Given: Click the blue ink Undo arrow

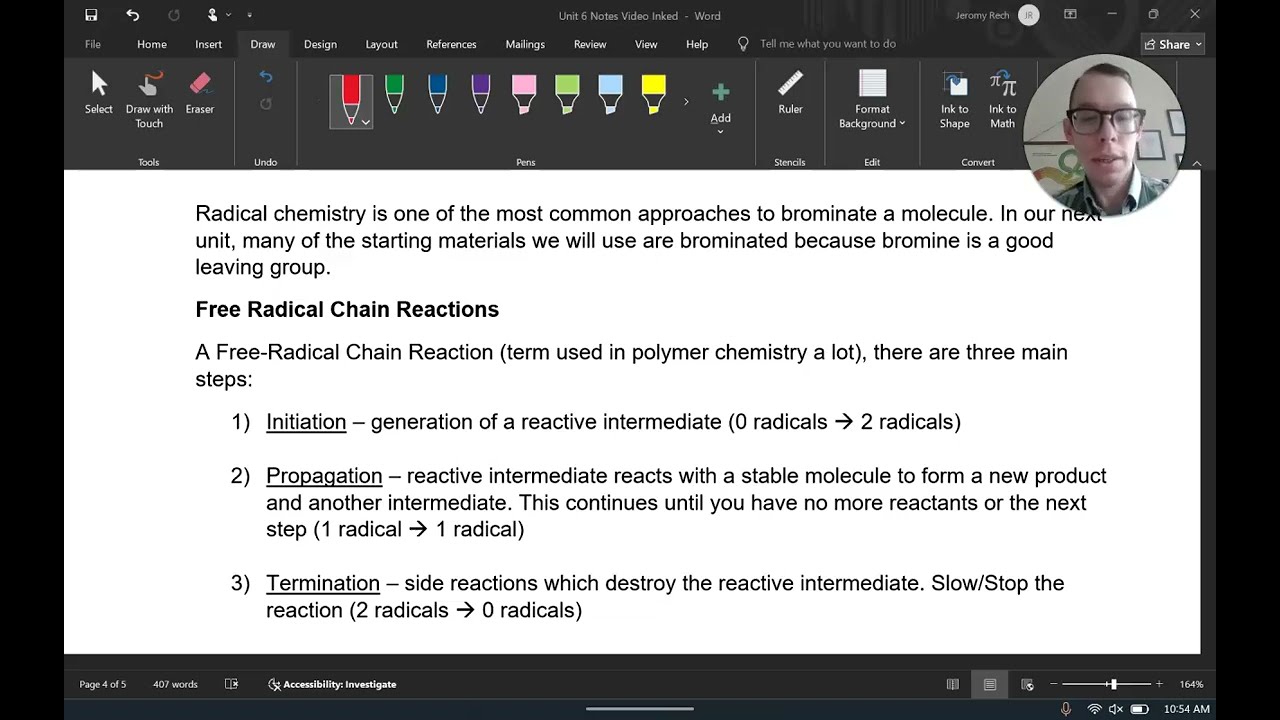Looking at the screenshot, I should (x=265, y=77).
